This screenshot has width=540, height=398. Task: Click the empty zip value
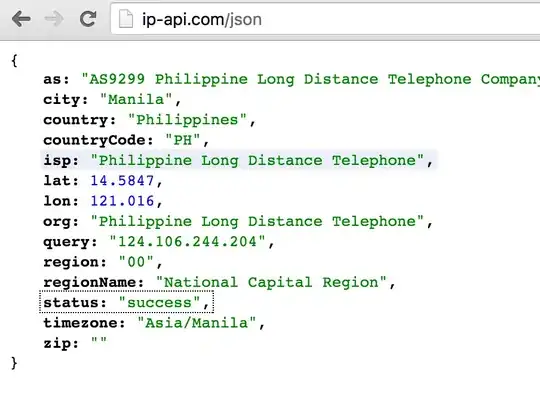coord(99,342)
